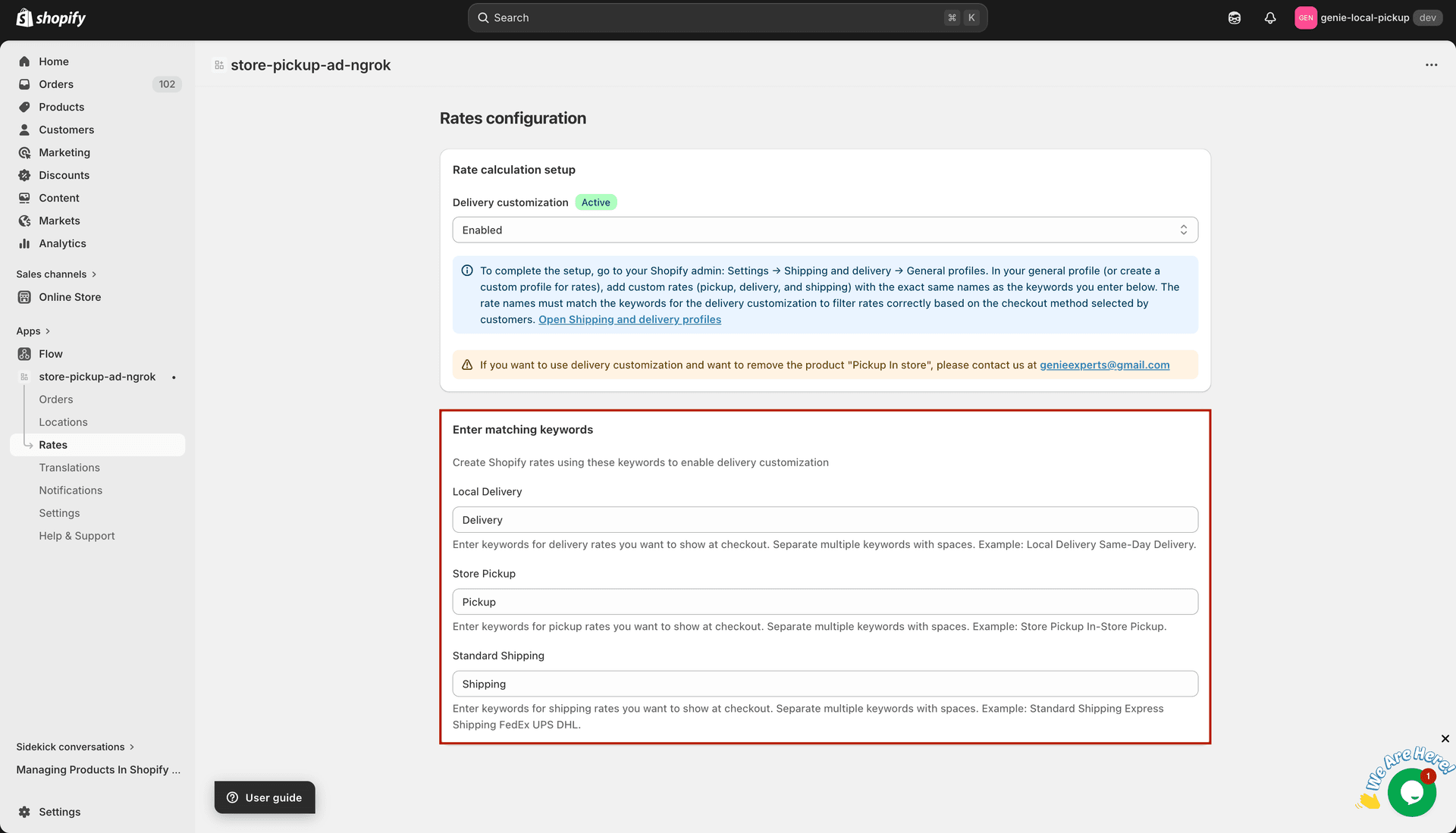
Task: Open the live chat bubble widget
Action: (1411, 792)
